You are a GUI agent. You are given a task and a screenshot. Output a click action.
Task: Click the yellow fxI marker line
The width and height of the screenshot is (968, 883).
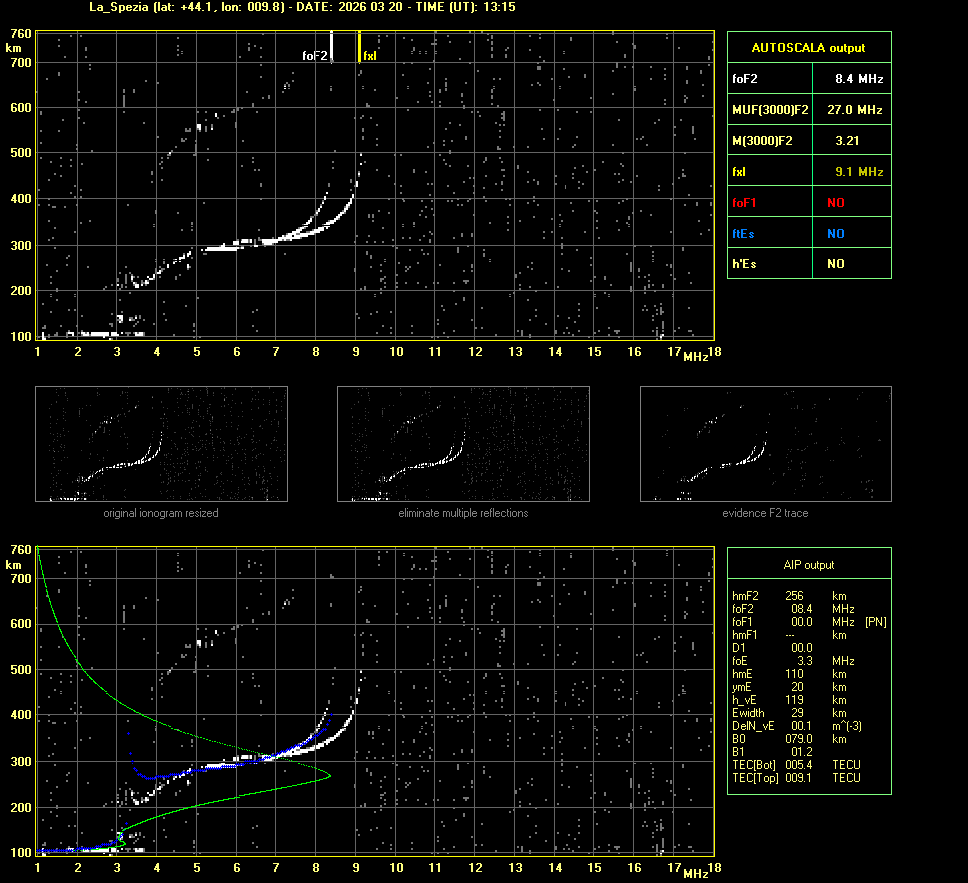(359, 47)
